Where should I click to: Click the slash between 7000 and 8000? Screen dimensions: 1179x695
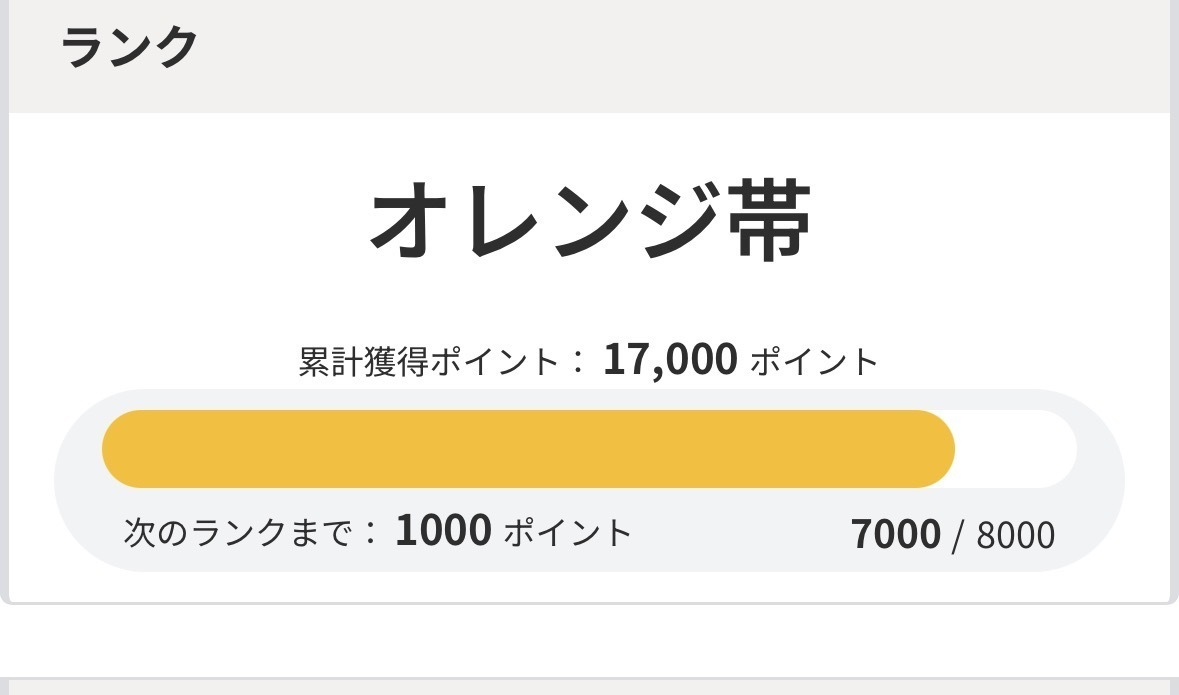tap(957, 536)
